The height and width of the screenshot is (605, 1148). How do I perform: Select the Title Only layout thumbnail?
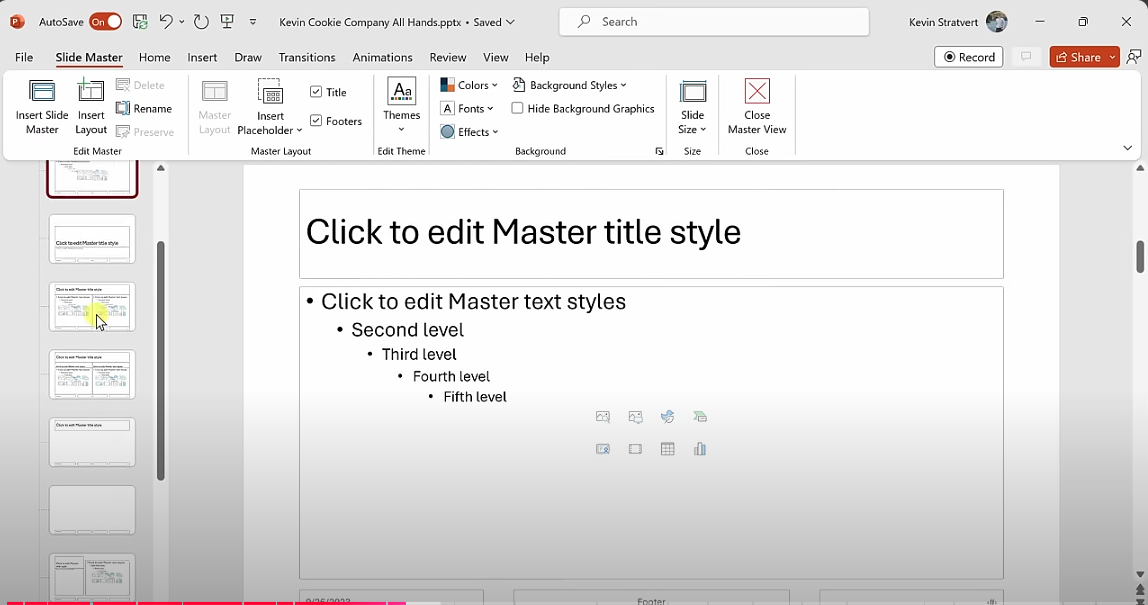(92, 442)
